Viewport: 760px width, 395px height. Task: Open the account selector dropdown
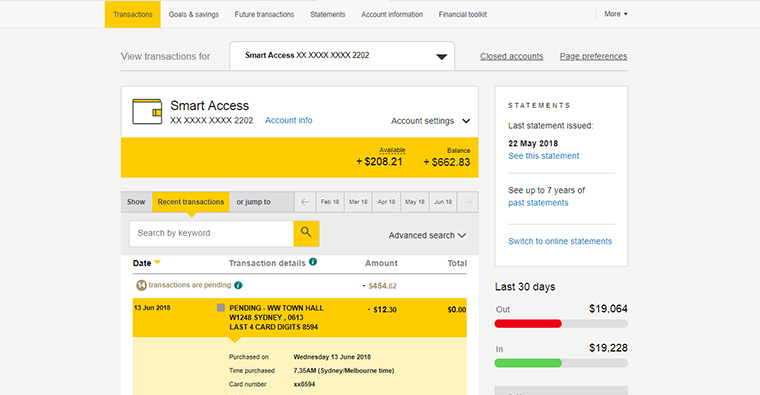342,56
